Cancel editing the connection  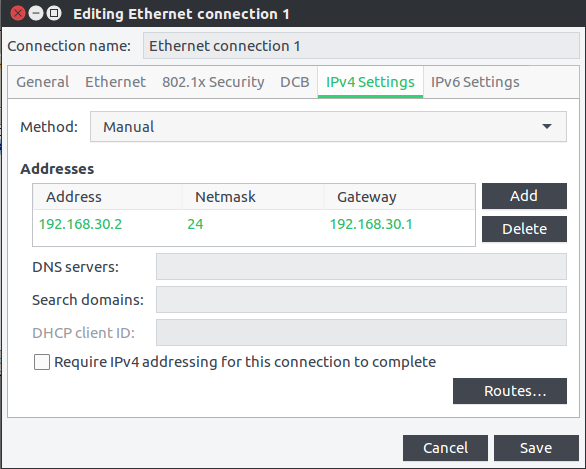445,448
